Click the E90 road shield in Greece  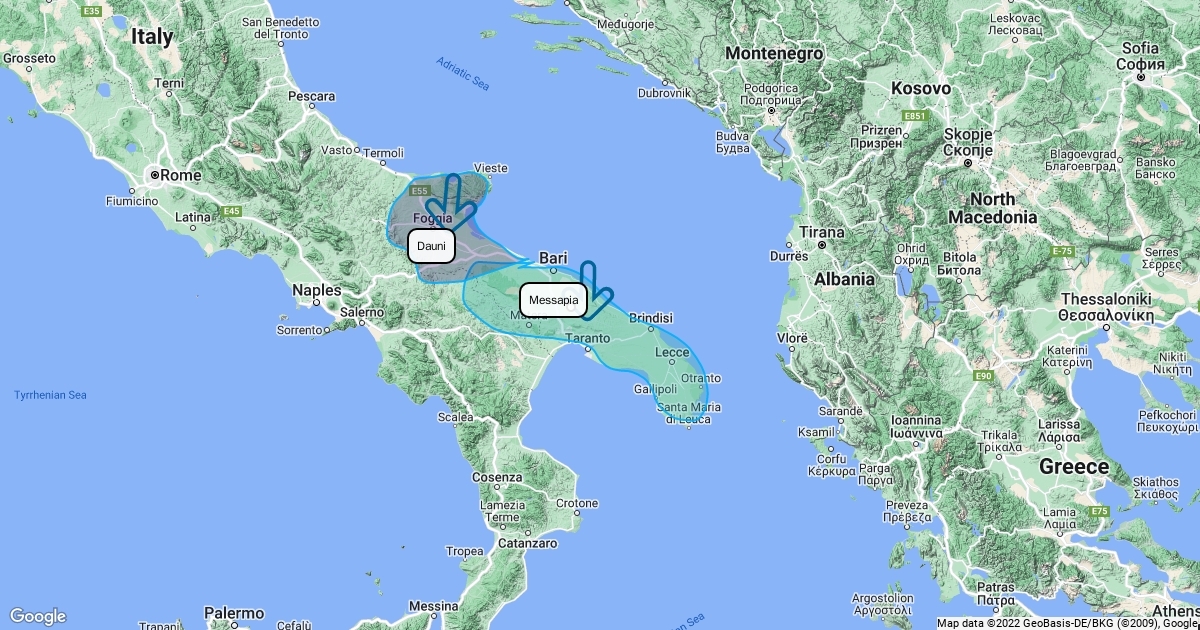coord(983,375)
